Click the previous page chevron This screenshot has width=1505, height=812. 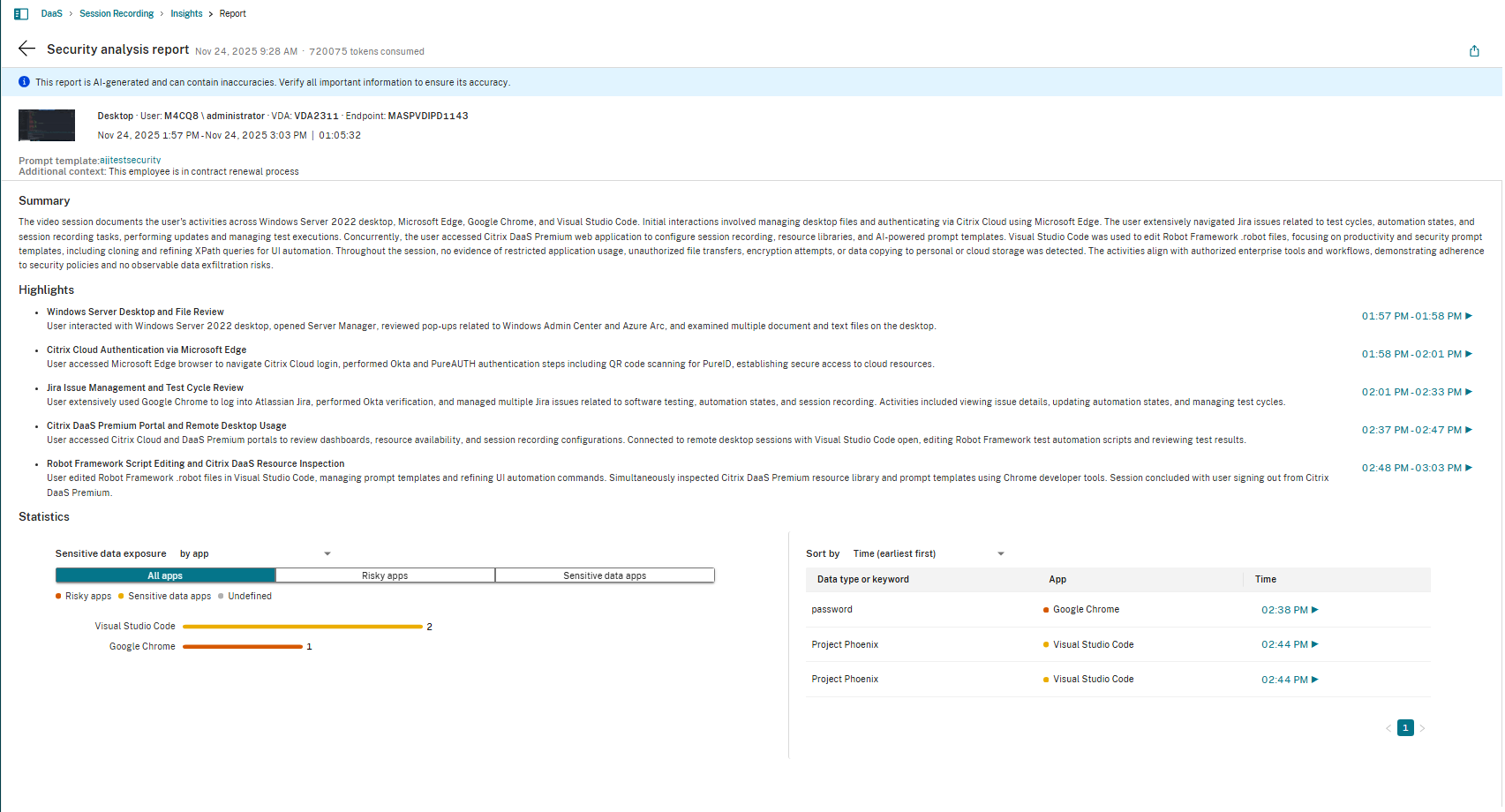click(x=1388, y=728)
